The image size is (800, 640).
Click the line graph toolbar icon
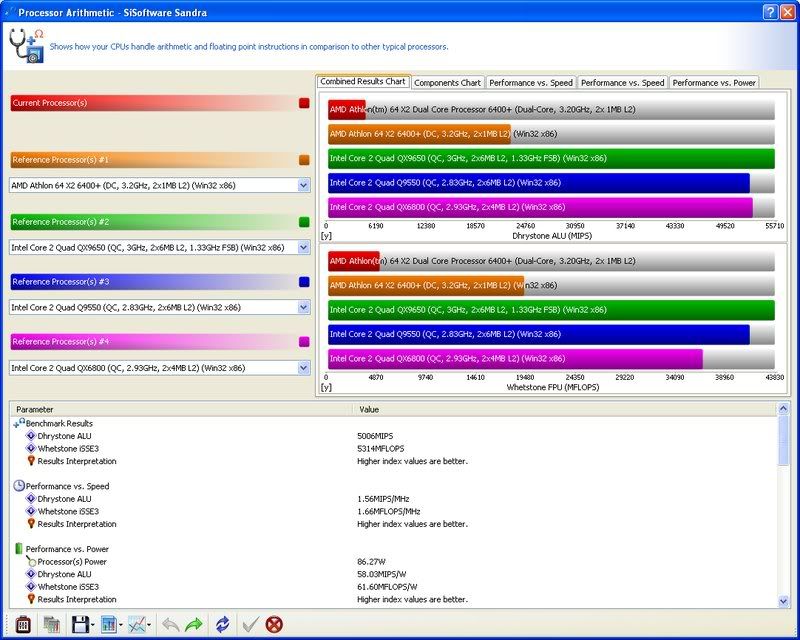137,625
